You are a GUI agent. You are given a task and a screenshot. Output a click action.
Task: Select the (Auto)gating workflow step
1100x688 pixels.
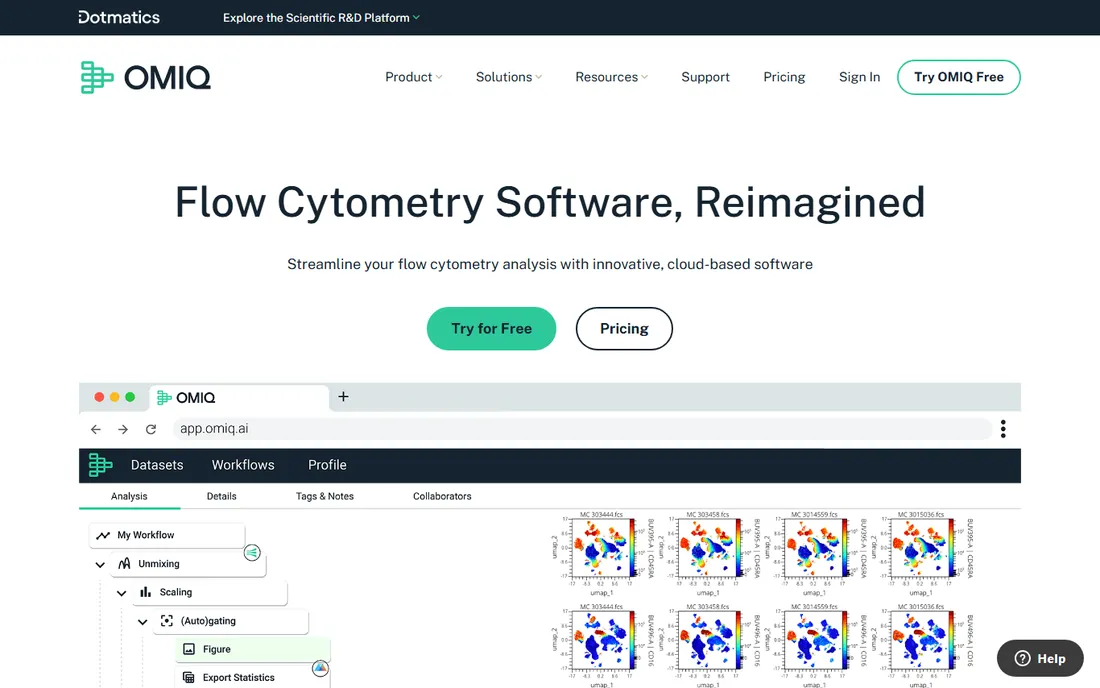coord(230,621)
